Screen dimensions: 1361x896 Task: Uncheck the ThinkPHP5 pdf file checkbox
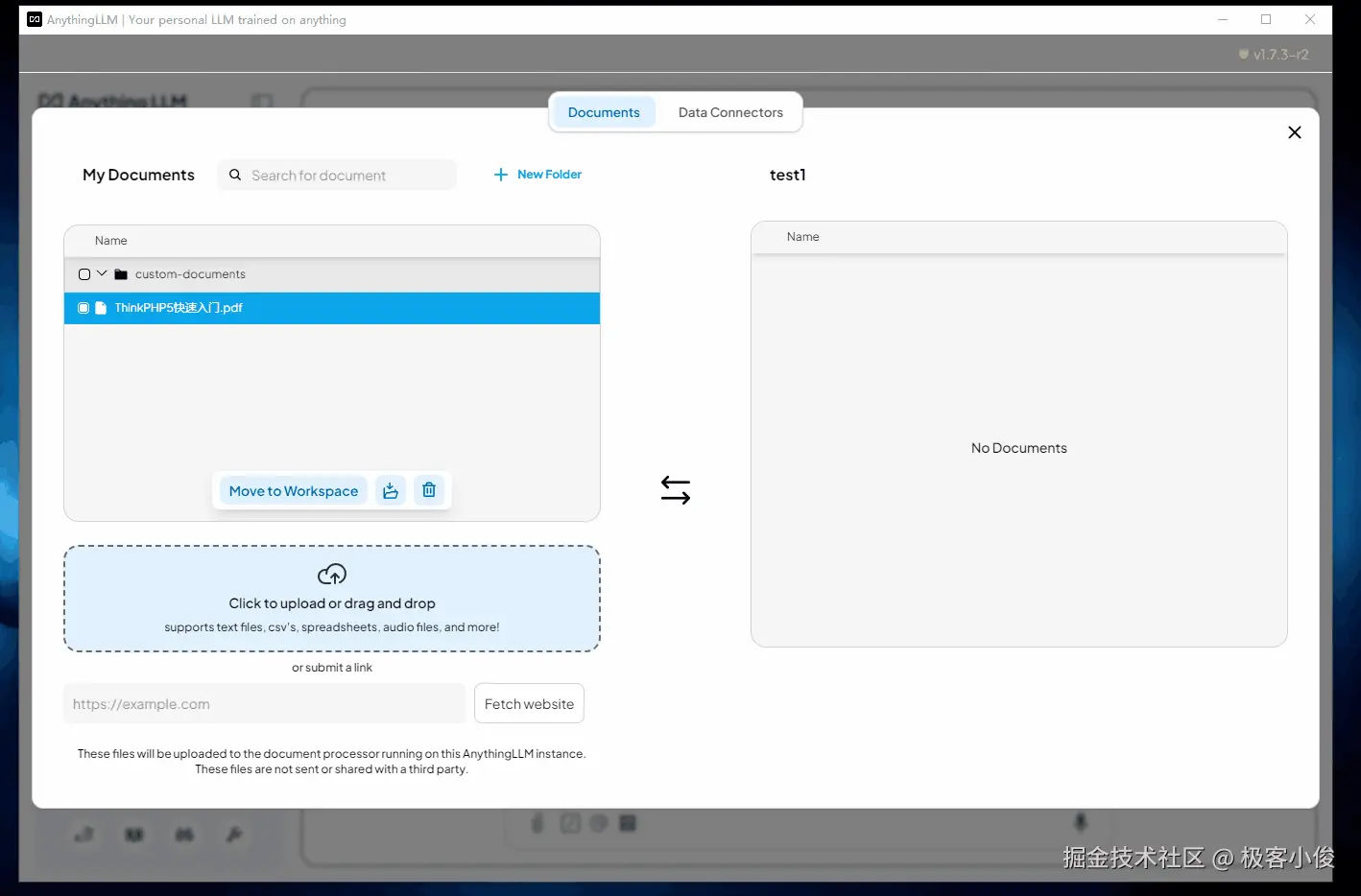coord(84,308)
